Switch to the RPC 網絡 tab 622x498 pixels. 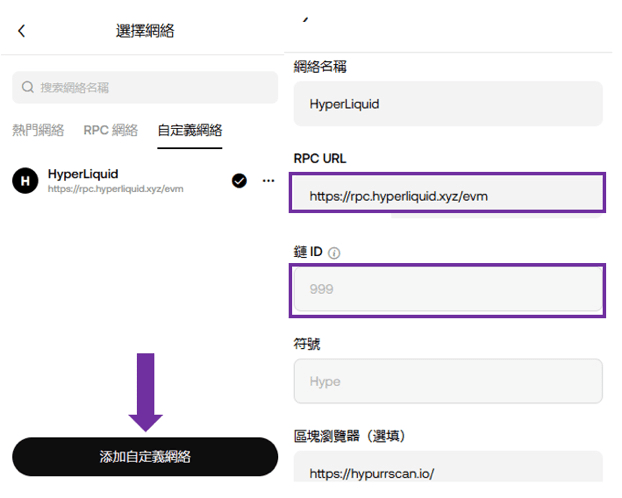(x=111, y=130)
